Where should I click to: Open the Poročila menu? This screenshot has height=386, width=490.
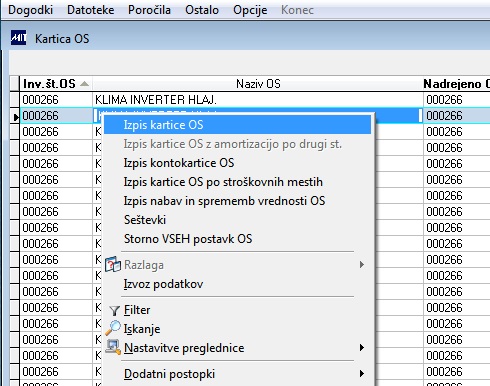[149, 10]
